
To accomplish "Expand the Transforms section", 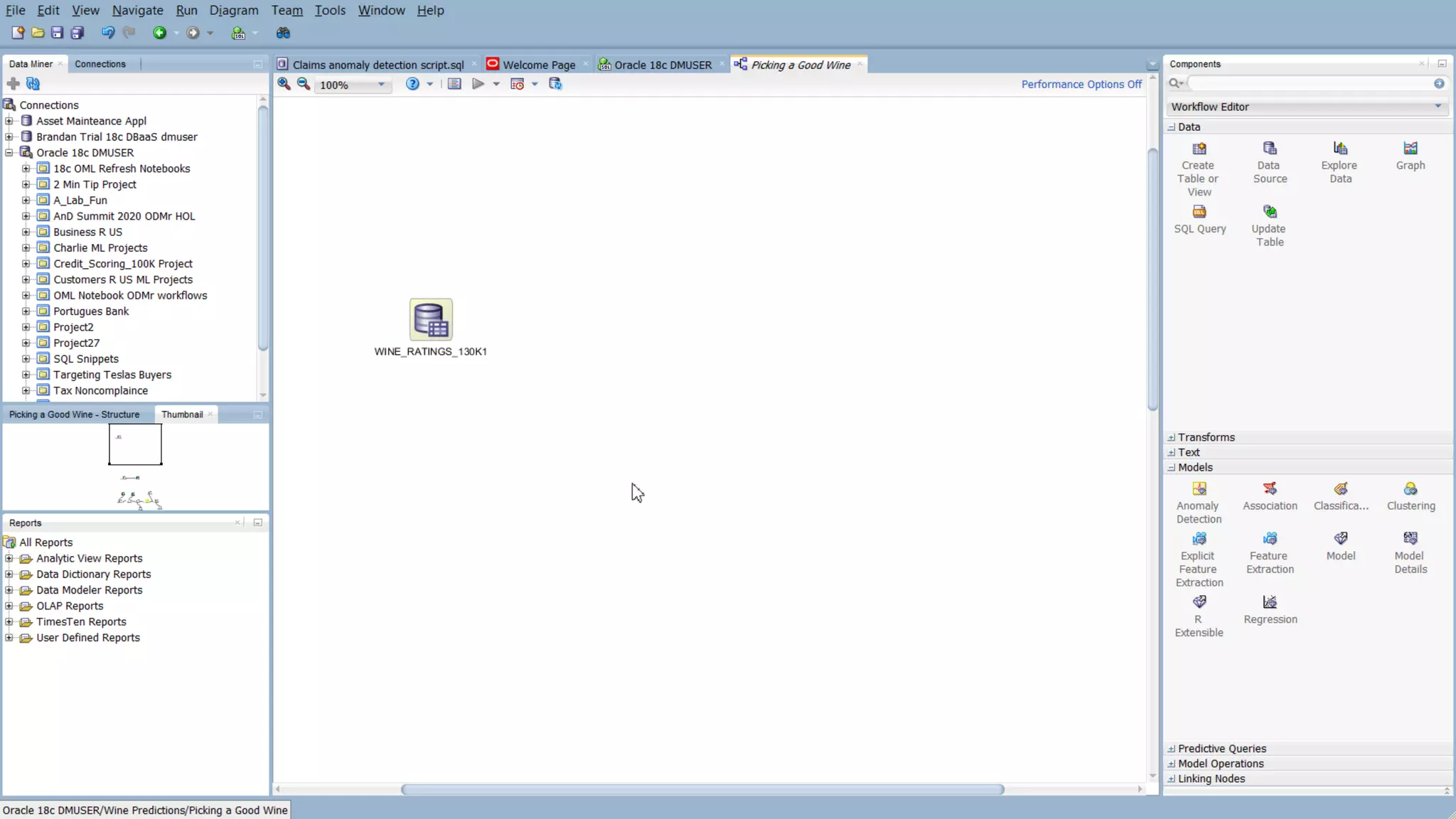I will point(1171,437).
